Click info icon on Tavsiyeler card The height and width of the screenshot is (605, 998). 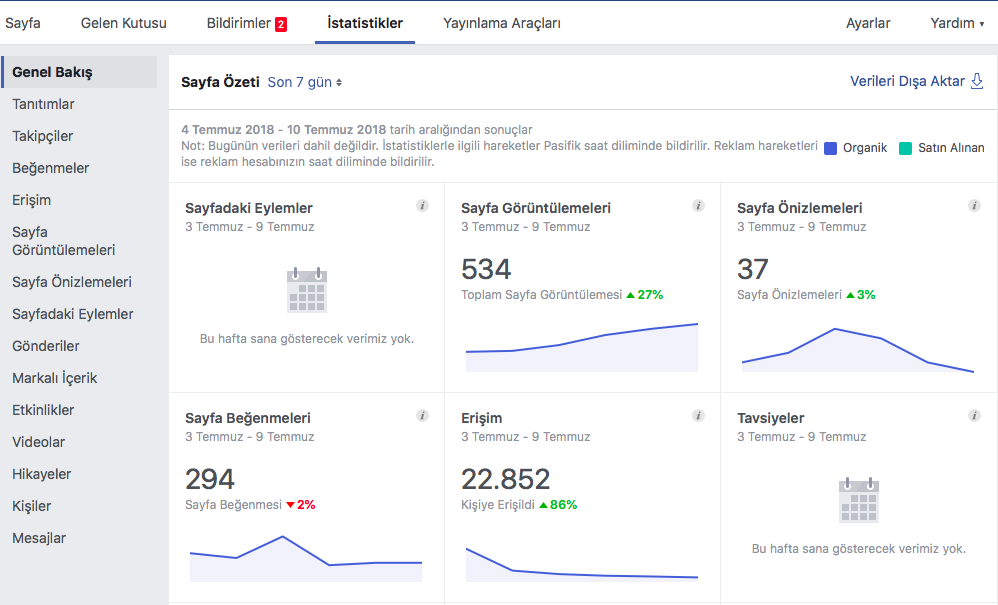click(974, 415)
